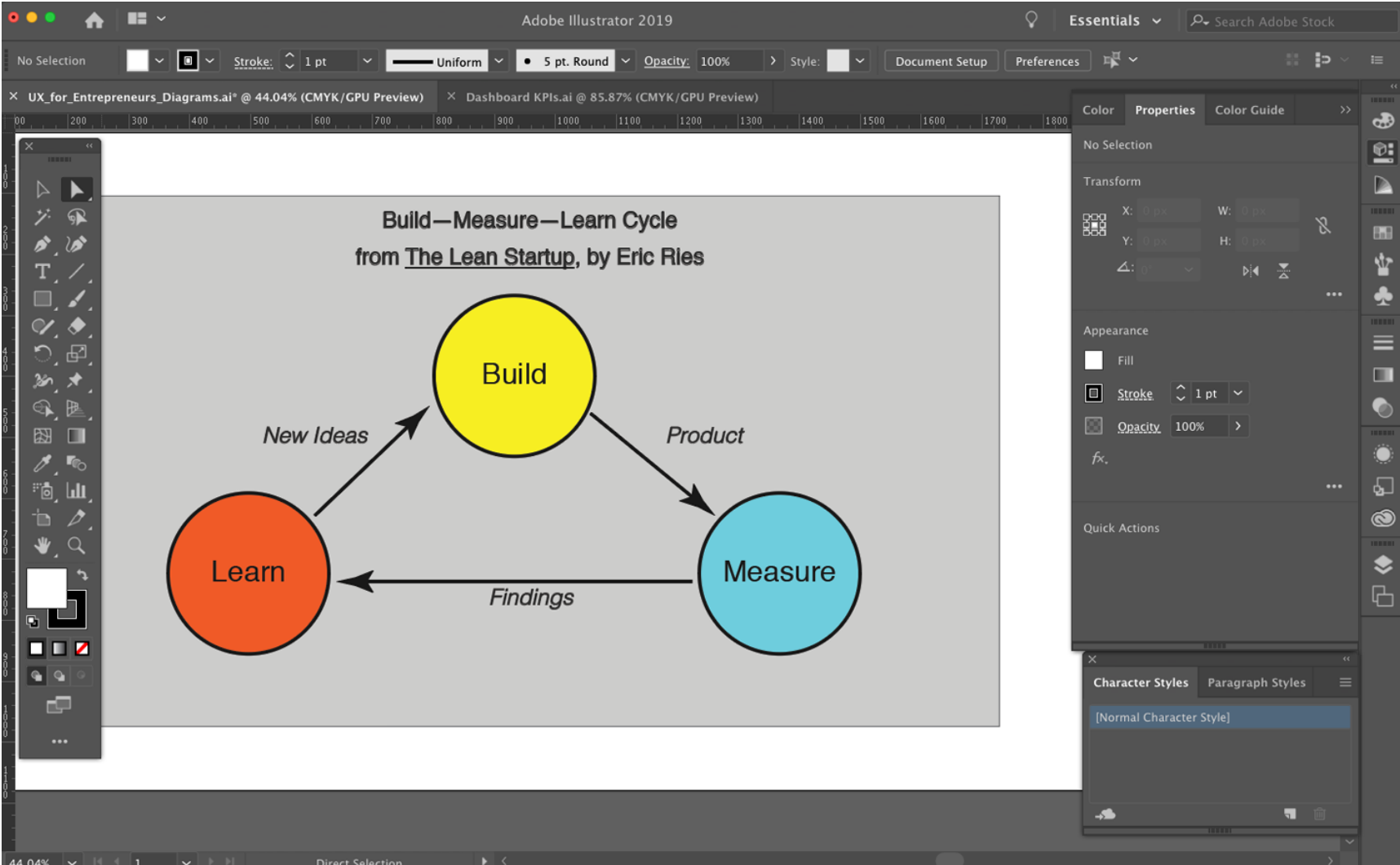Select the Direct Selection tool
Screen dimensions: 1400x865
[x=77, y=189]
